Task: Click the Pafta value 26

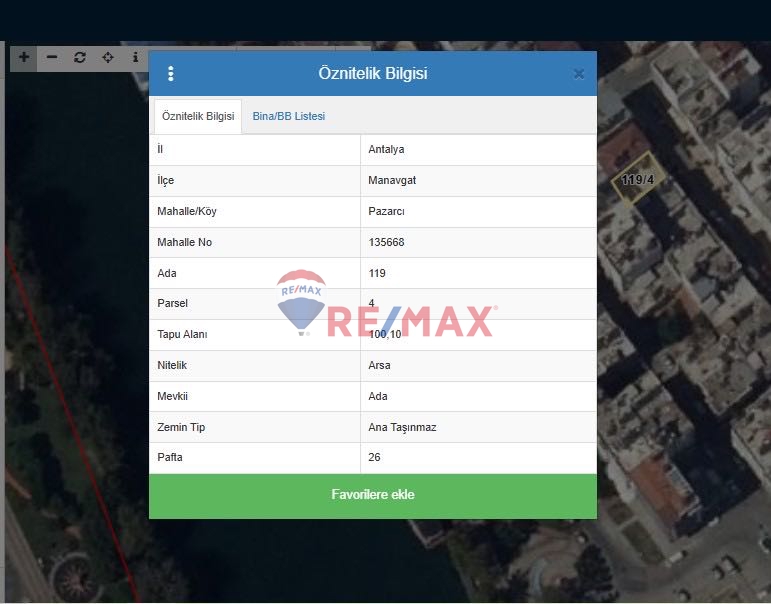Action: coord(375,458)
